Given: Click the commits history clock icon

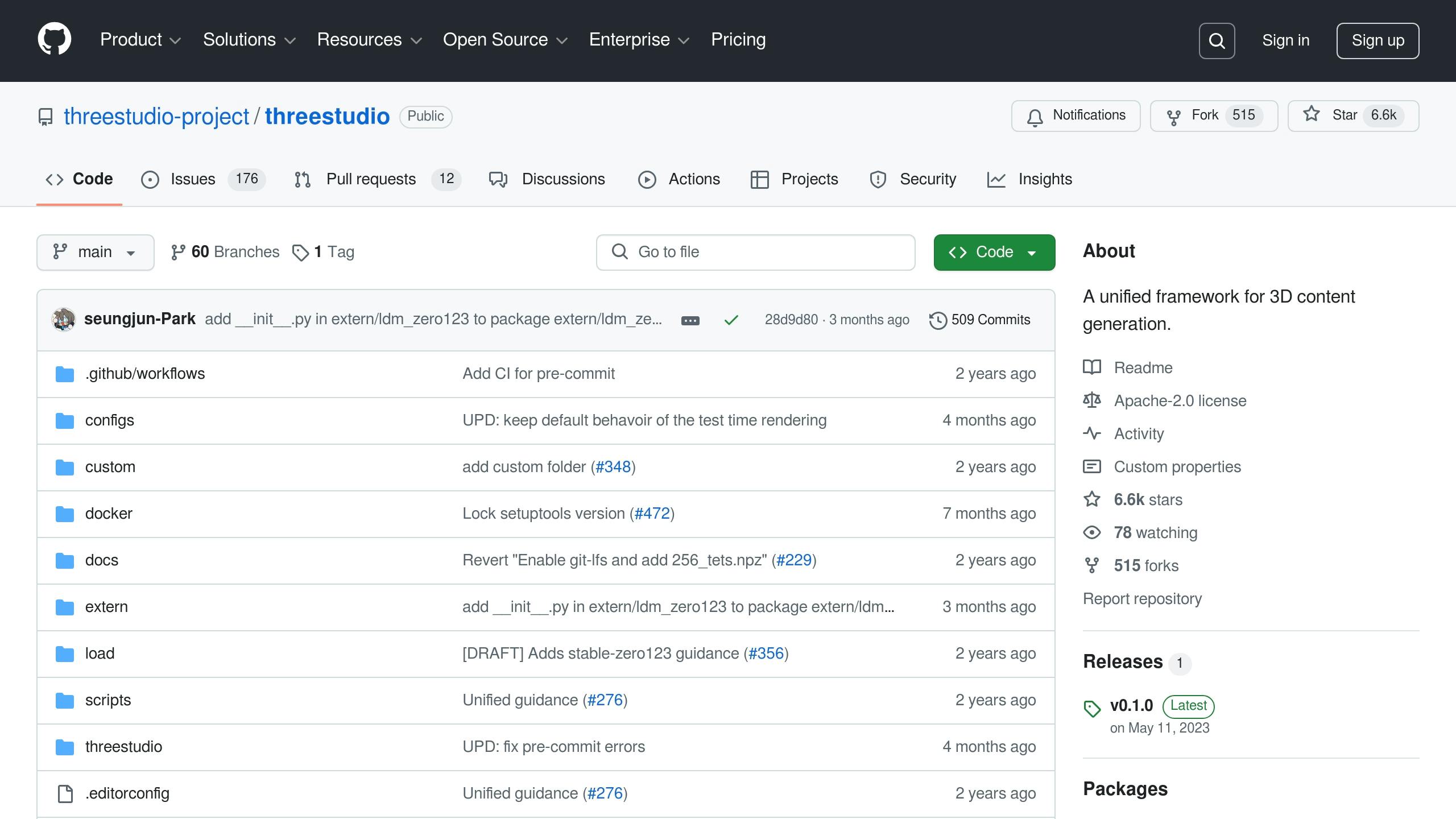Looking at the screenshot, I should 938,320.
